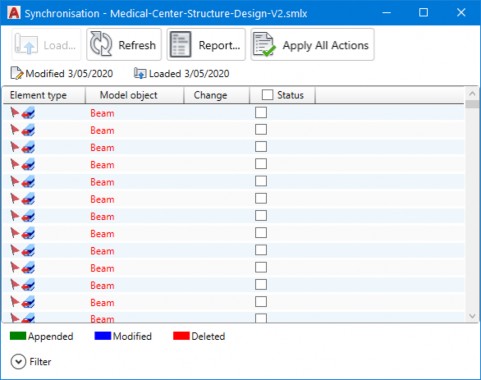The width and height of the screenshot is (481, 380).
Task: Click the Modified 3/05/2020 text
Action: (69, 73)
